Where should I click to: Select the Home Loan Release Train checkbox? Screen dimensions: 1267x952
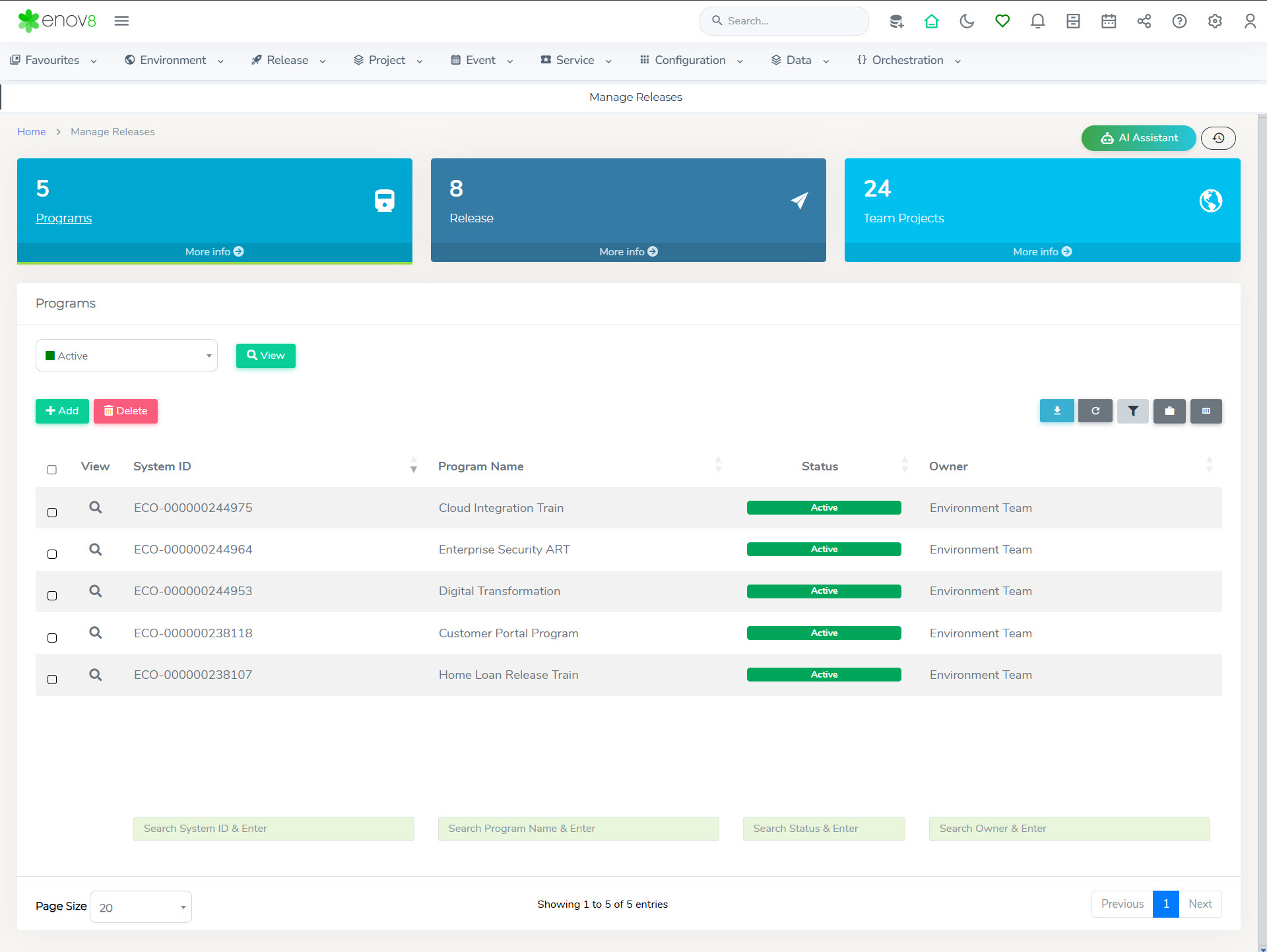click(52, 680)
